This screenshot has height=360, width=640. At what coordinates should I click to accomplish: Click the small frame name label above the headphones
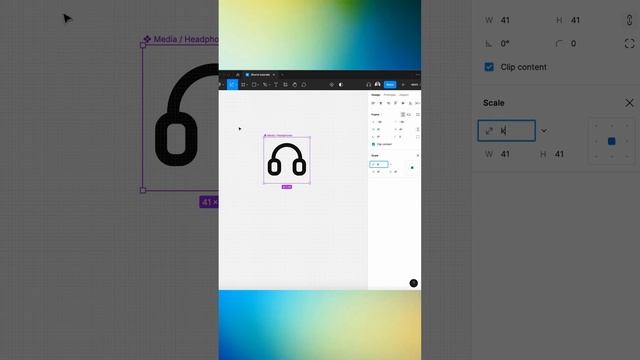pyautogui.click(x=278, y=135)
